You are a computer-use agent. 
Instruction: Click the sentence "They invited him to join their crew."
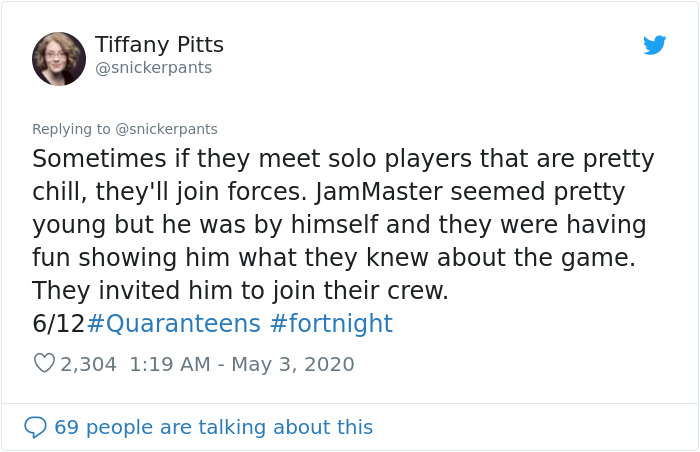point(240,291)
